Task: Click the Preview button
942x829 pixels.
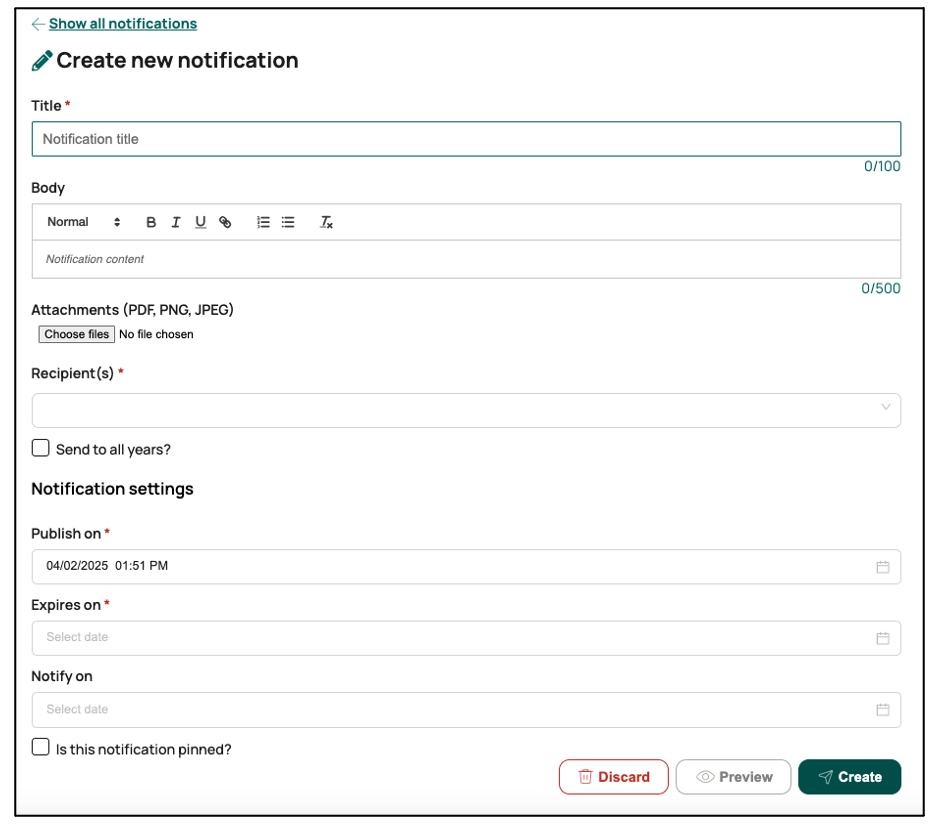Action: (733, 777)
